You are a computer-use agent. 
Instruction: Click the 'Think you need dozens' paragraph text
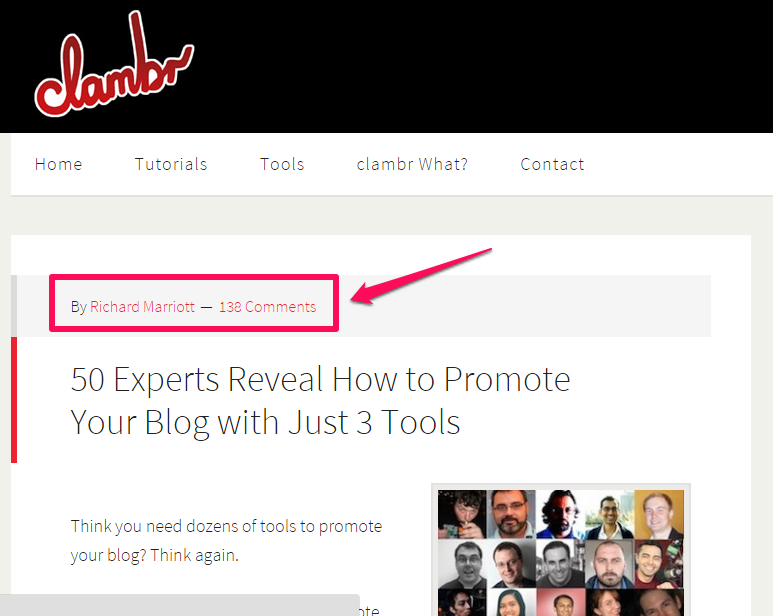(x=226, y=541)
